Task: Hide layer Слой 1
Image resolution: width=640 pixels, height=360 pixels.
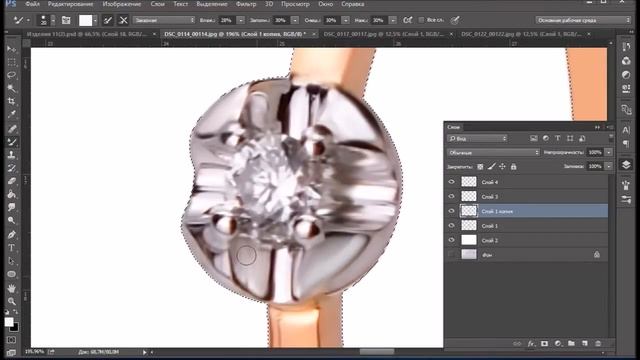Action: pos(451,225)
